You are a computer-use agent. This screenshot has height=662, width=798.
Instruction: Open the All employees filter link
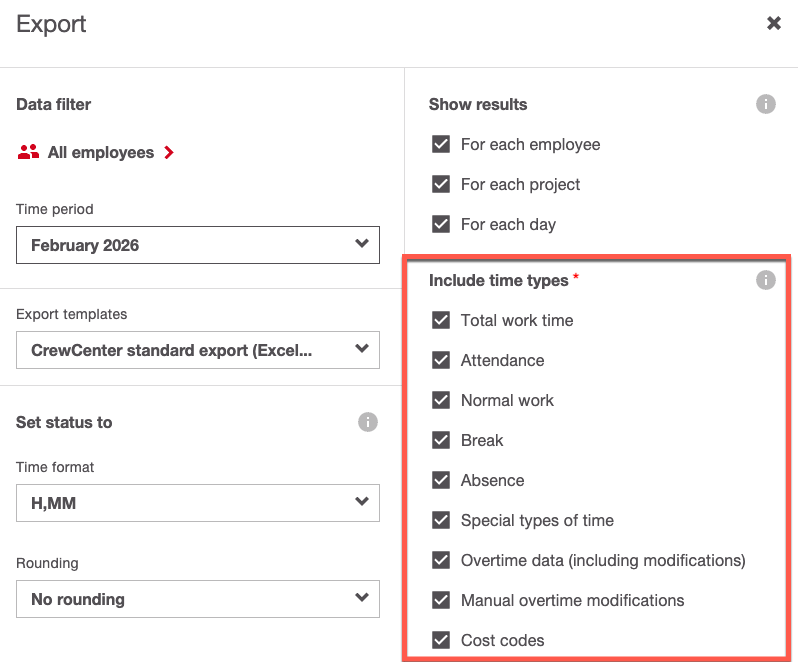click(100, 153)
